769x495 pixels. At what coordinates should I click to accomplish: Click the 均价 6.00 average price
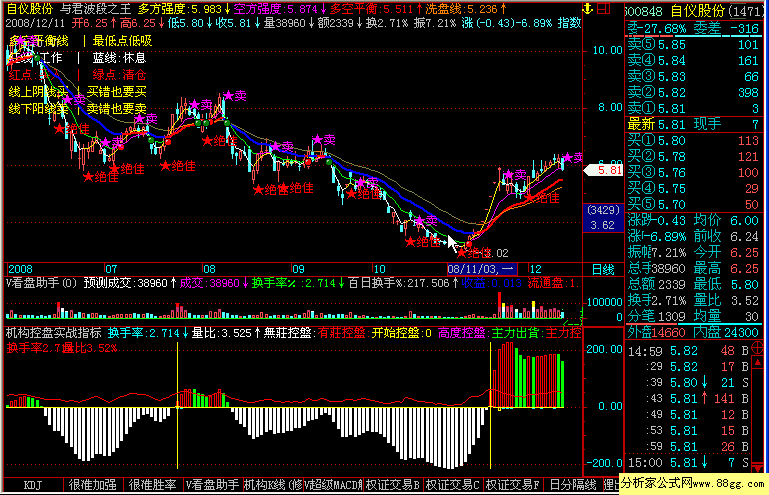[x=726, y=221]
